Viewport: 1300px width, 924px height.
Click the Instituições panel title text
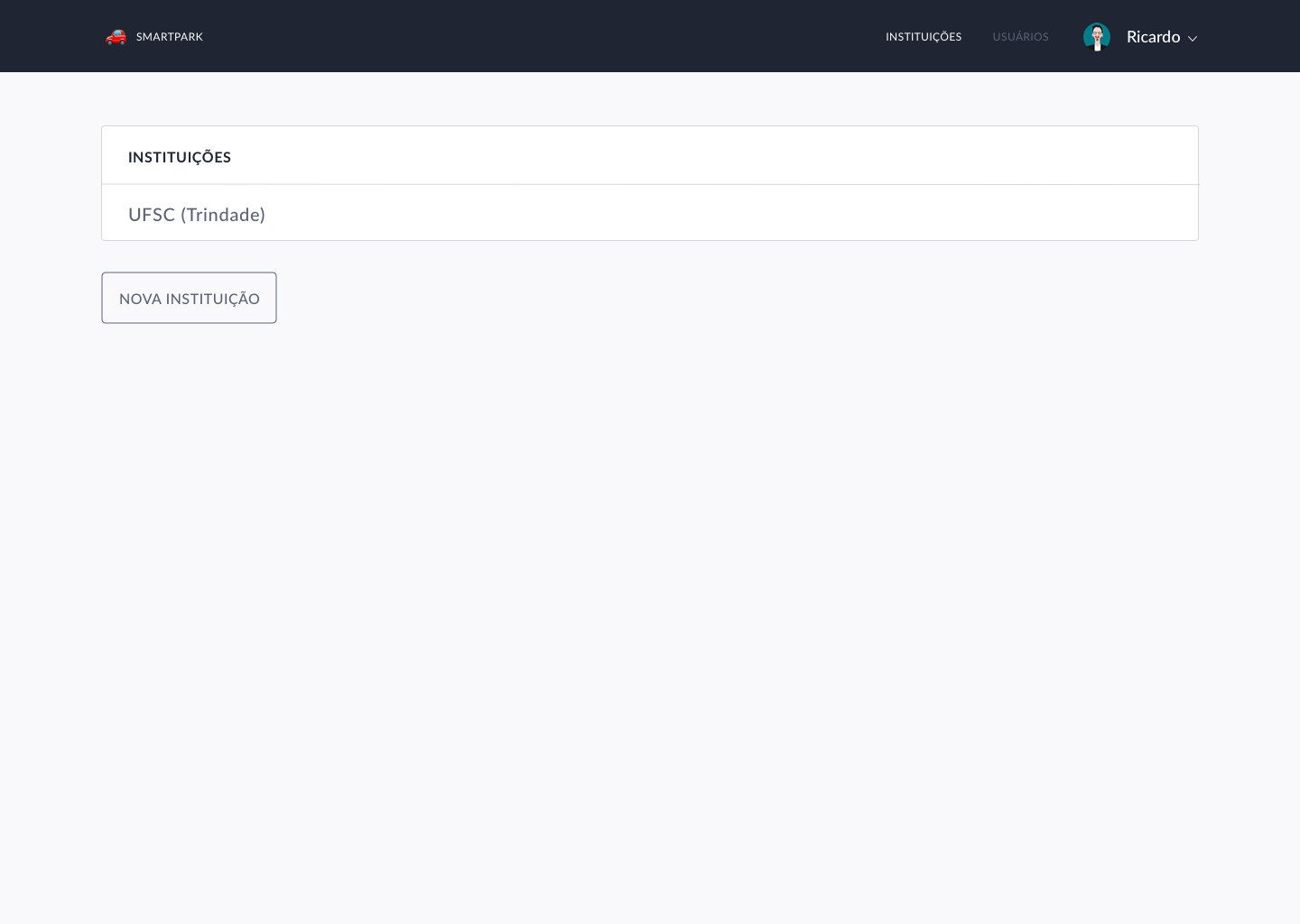[180, 157]
